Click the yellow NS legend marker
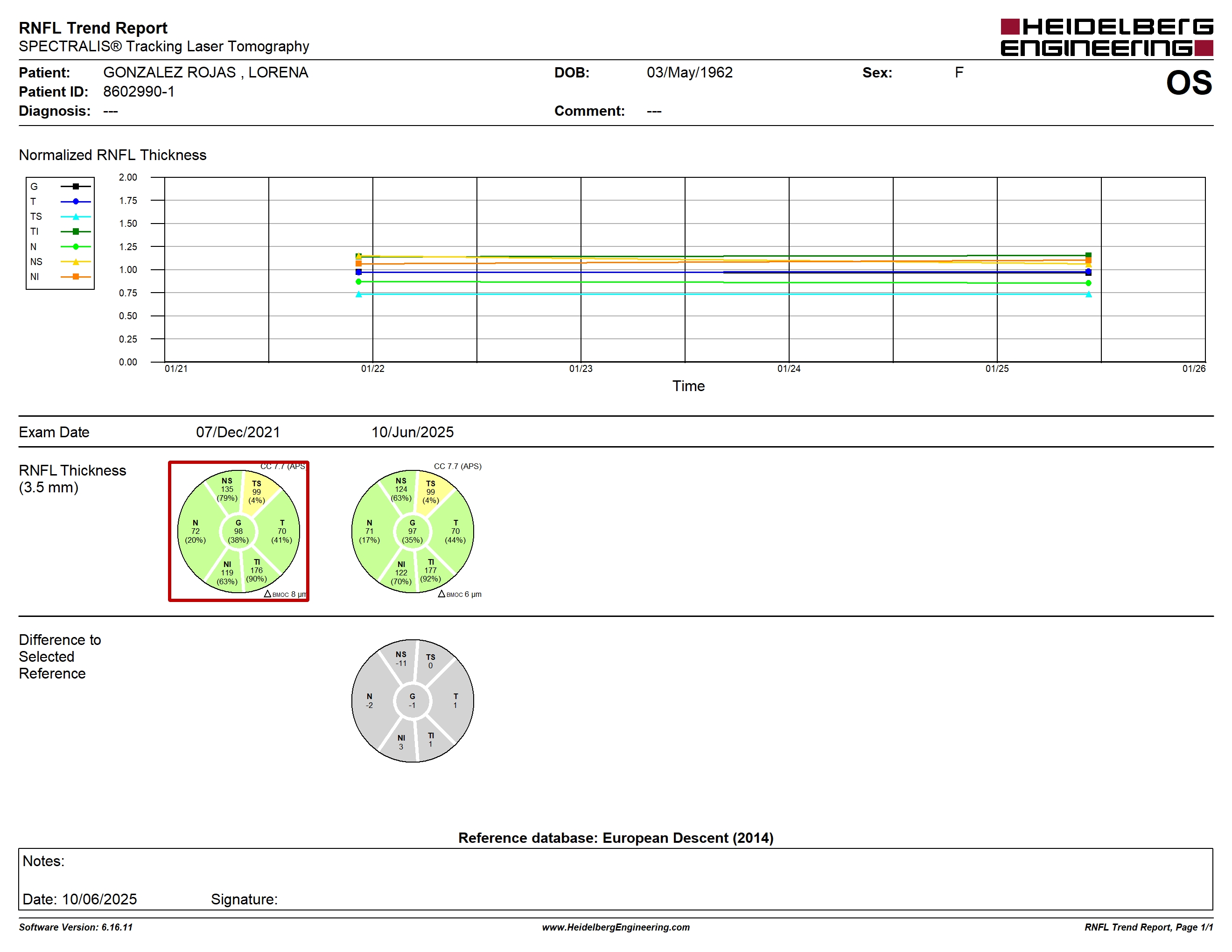Image resolution: width=1232 pixels, height=952 pixels. (x=76, y=262)
